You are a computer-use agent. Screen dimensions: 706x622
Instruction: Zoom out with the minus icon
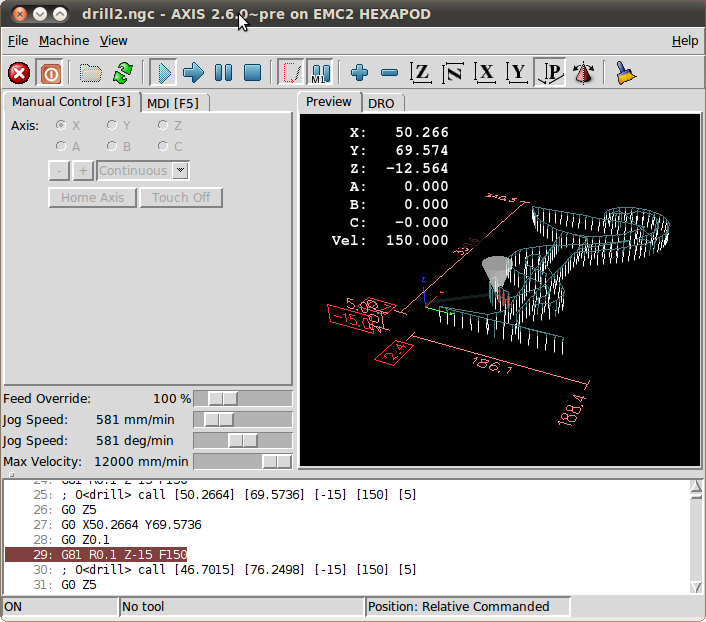(x=389, y=73)
